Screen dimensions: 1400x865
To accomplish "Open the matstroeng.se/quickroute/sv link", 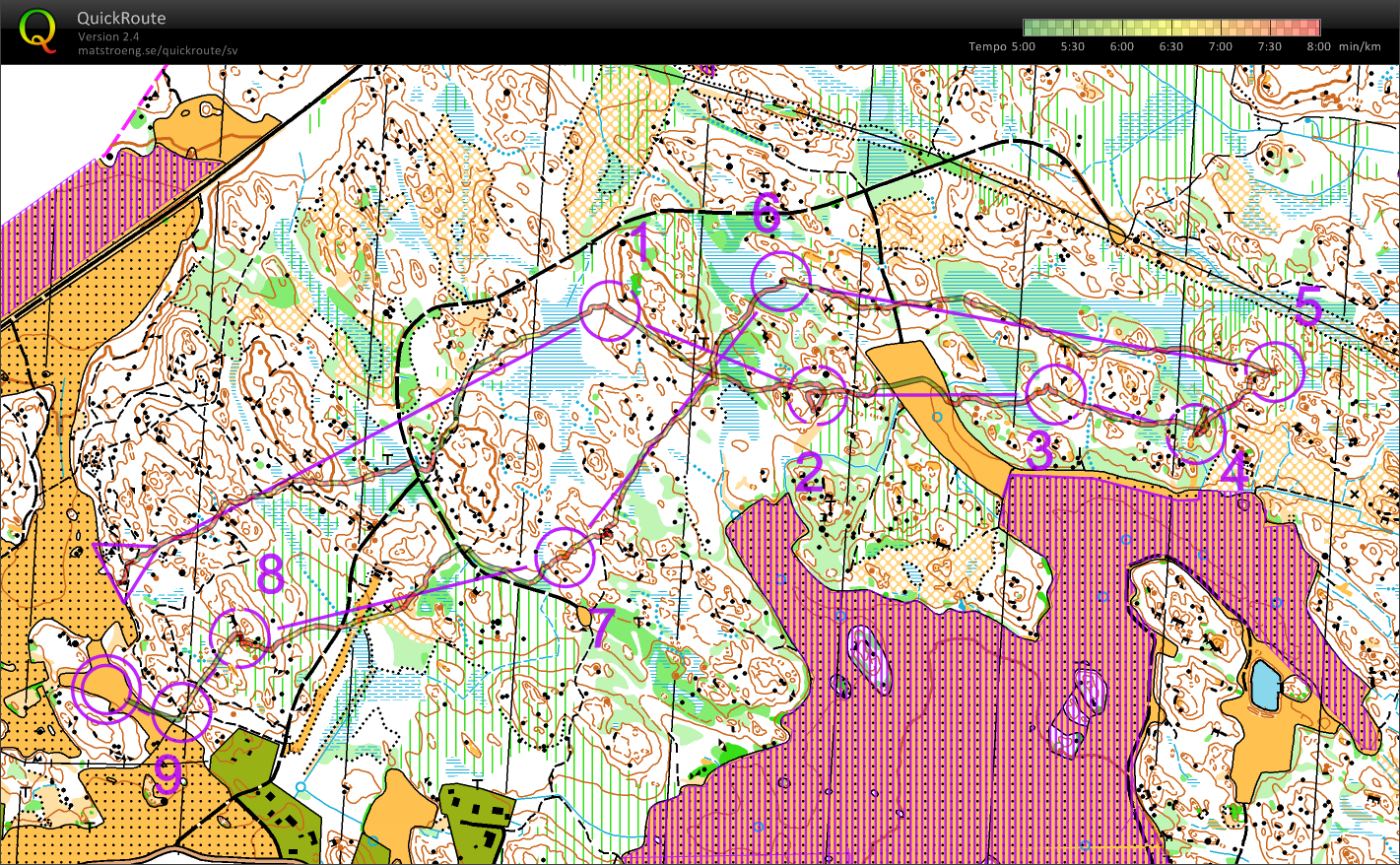I will click(158, 50).
